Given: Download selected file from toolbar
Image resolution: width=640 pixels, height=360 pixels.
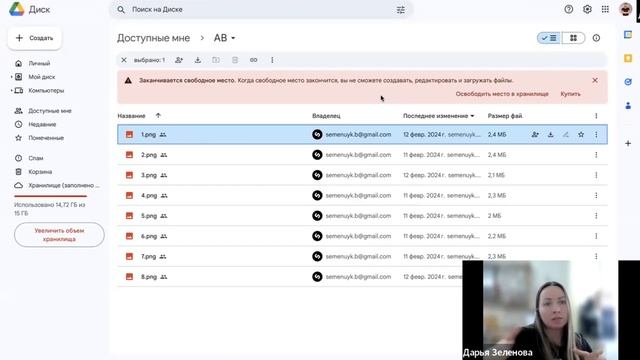Looking at the screenshot, I should (198, 60).
